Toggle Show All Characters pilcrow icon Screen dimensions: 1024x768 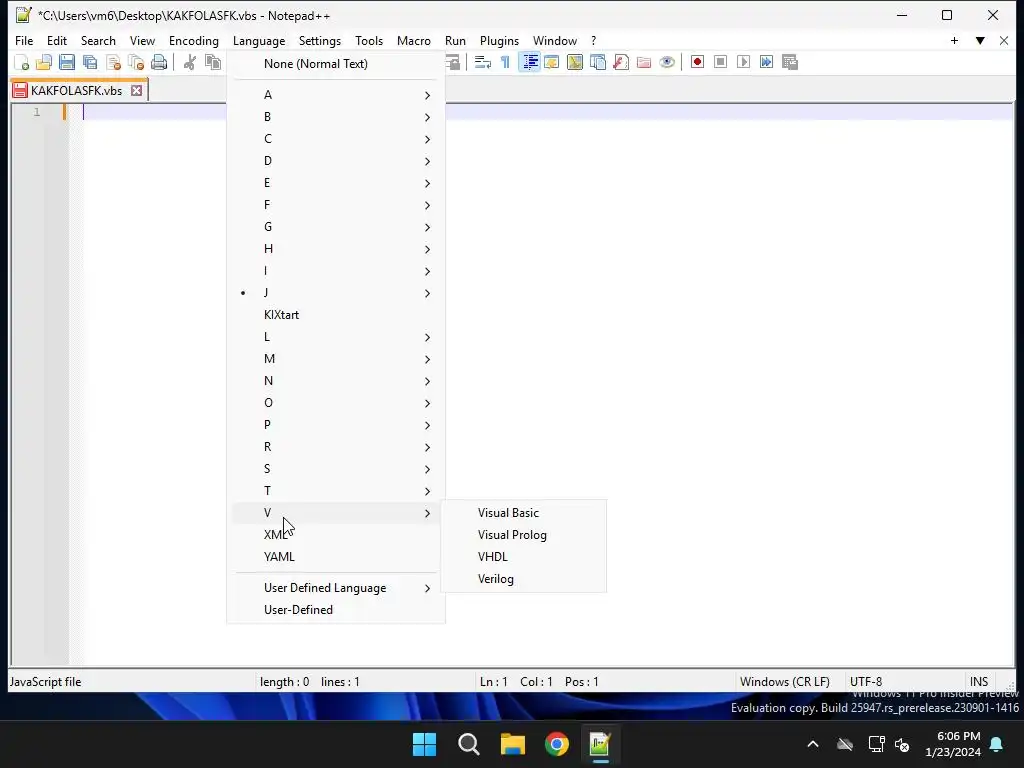click(x=505, y=62)
